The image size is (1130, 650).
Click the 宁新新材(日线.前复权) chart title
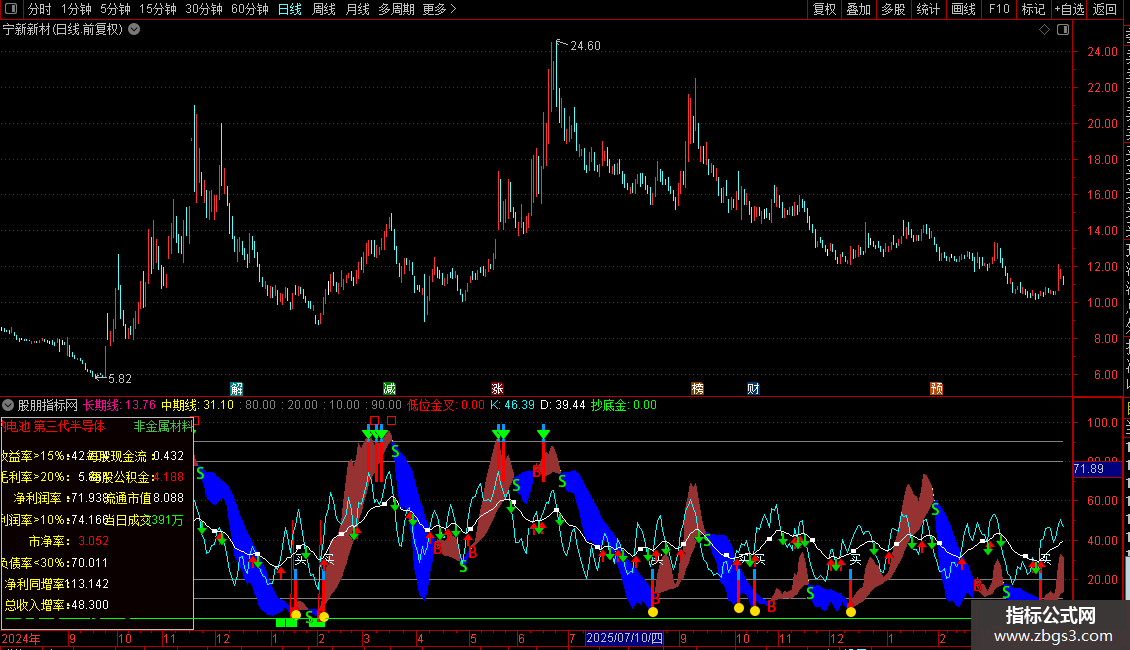[63, 30]
